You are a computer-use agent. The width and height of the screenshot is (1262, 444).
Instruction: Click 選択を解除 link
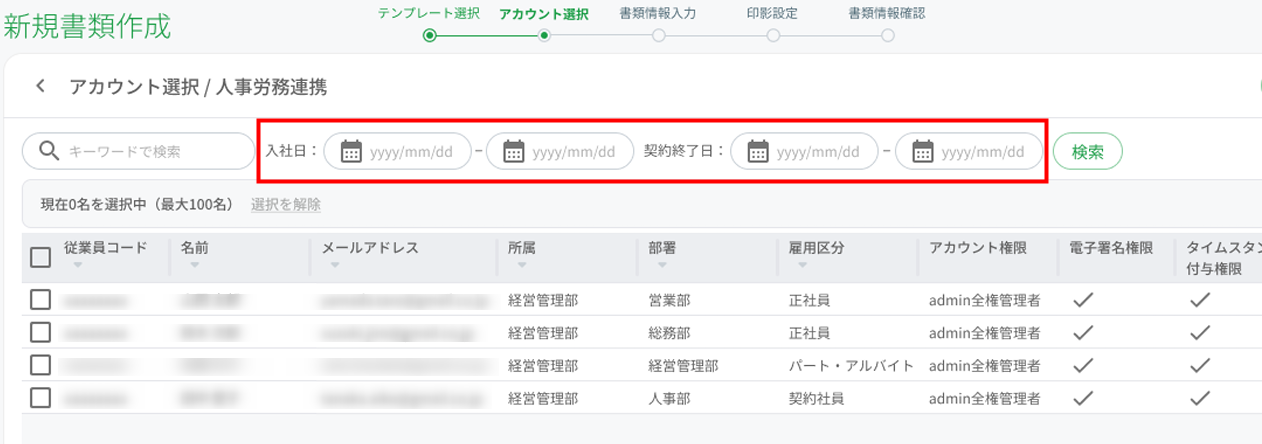pos(286,204)
